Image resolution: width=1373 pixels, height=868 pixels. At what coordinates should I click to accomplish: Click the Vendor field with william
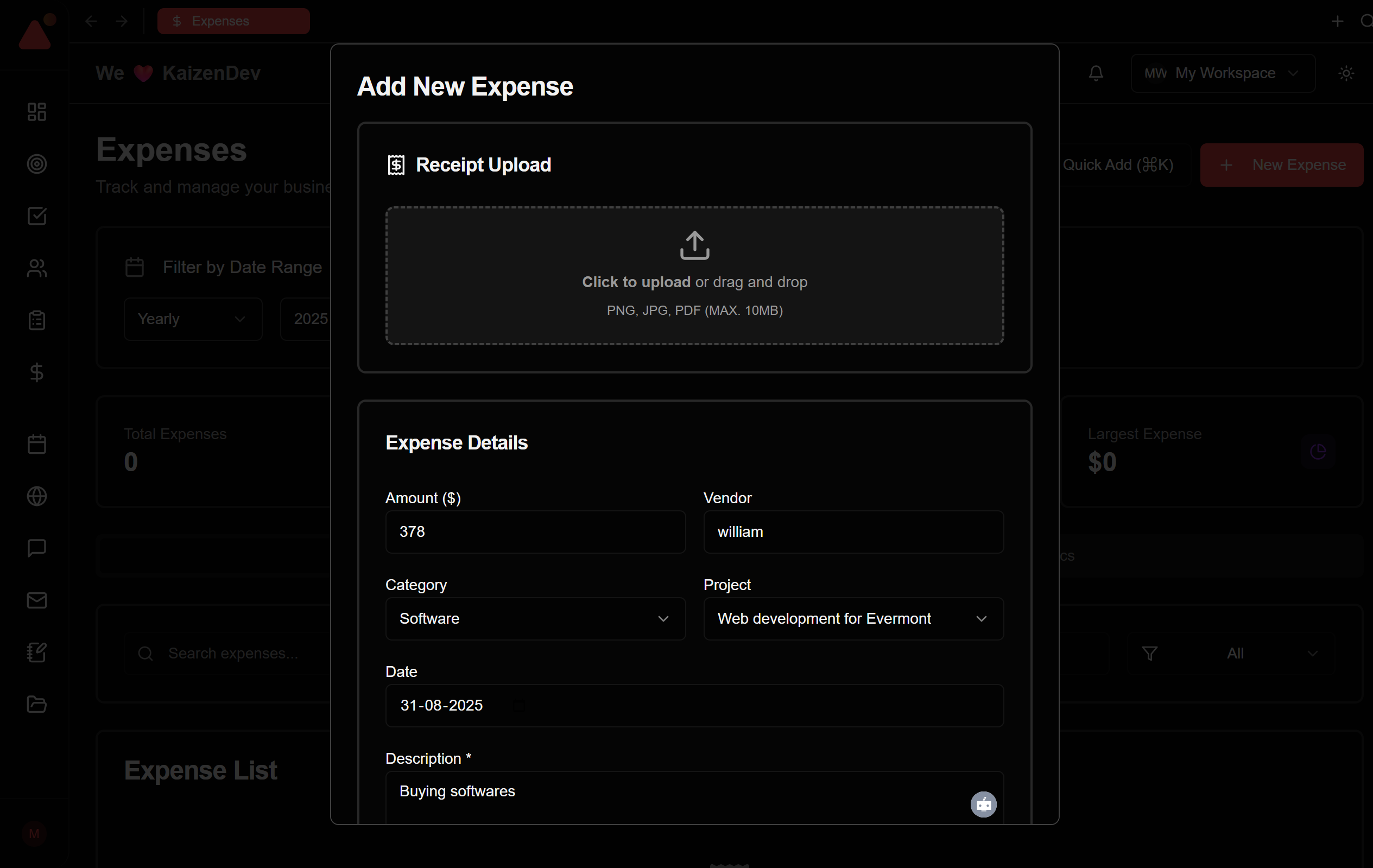[853, 531]
